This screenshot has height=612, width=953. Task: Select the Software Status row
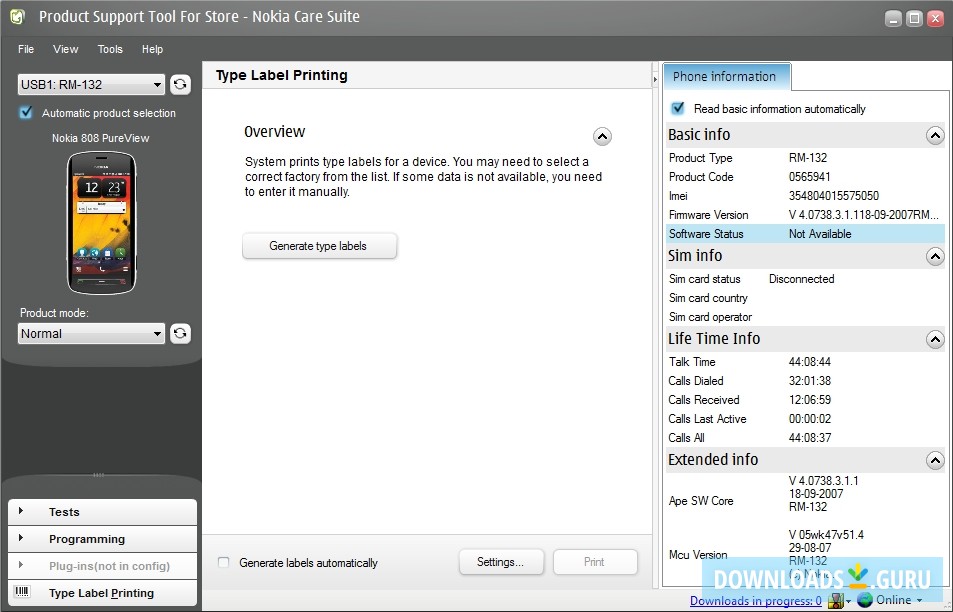(805, 234)
